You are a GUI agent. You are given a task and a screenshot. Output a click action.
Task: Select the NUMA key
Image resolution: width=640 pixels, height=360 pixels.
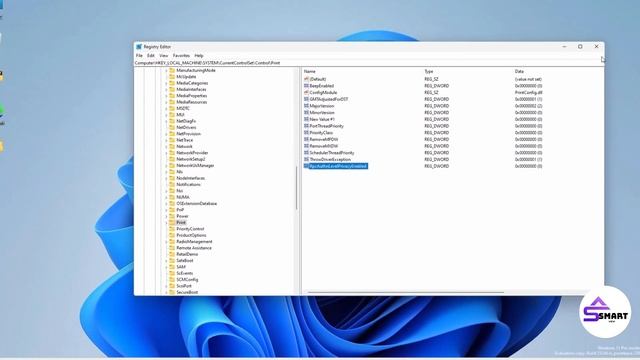[183, 197]
